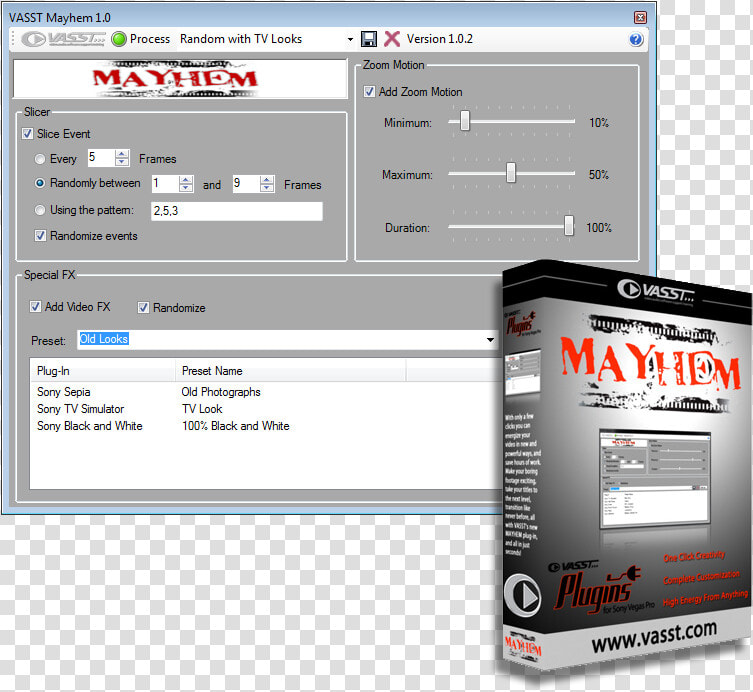The height and width of the screenshot is (692, 753).
Task: Sort by the Plug-In column header
Action: [102, 371]
